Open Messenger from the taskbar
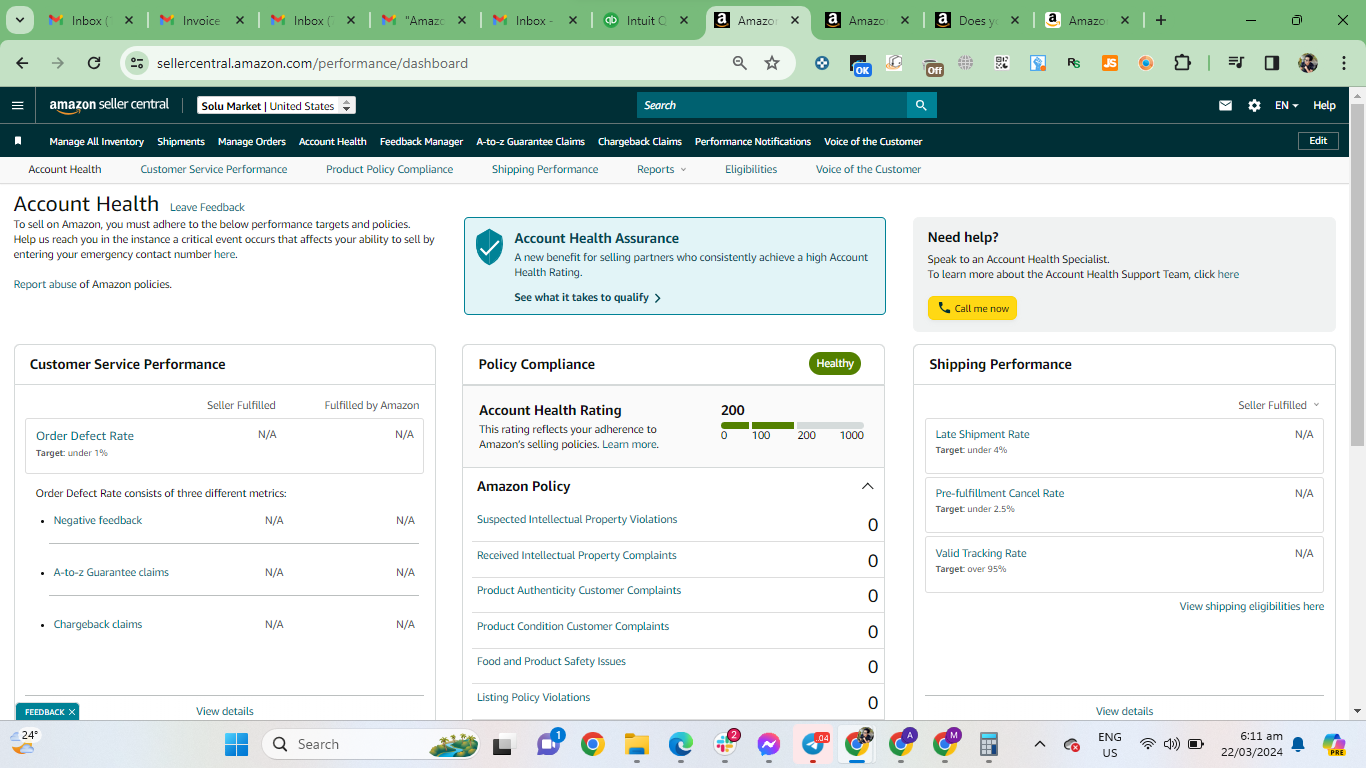The image size is (1366, 768). coord(769,744)
